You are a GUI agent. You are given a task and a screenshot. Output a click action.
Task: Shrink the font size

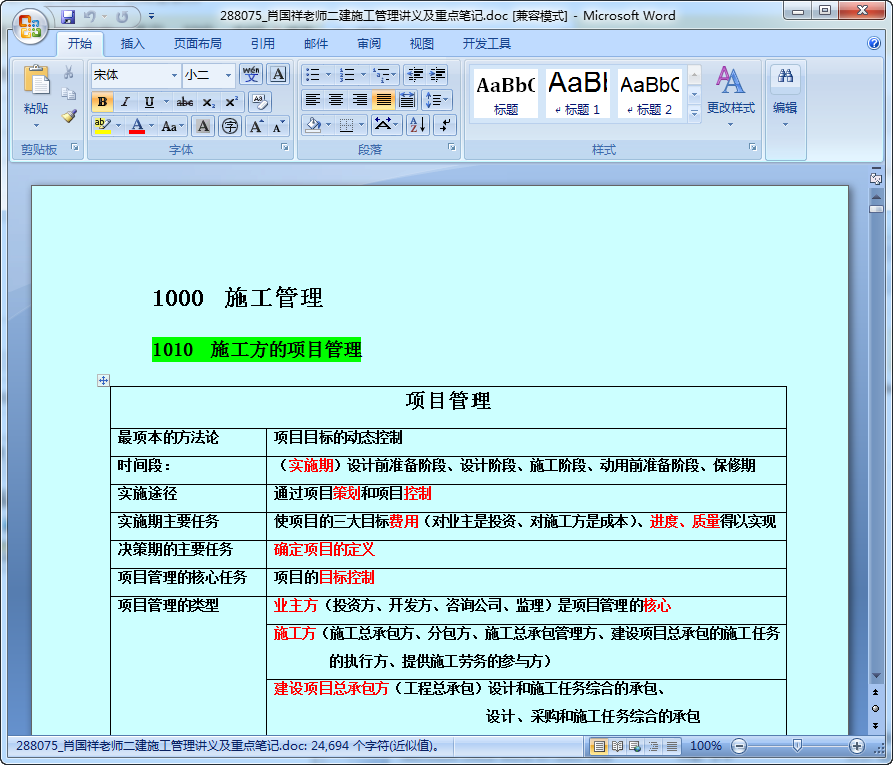click(x=278, y=126)
